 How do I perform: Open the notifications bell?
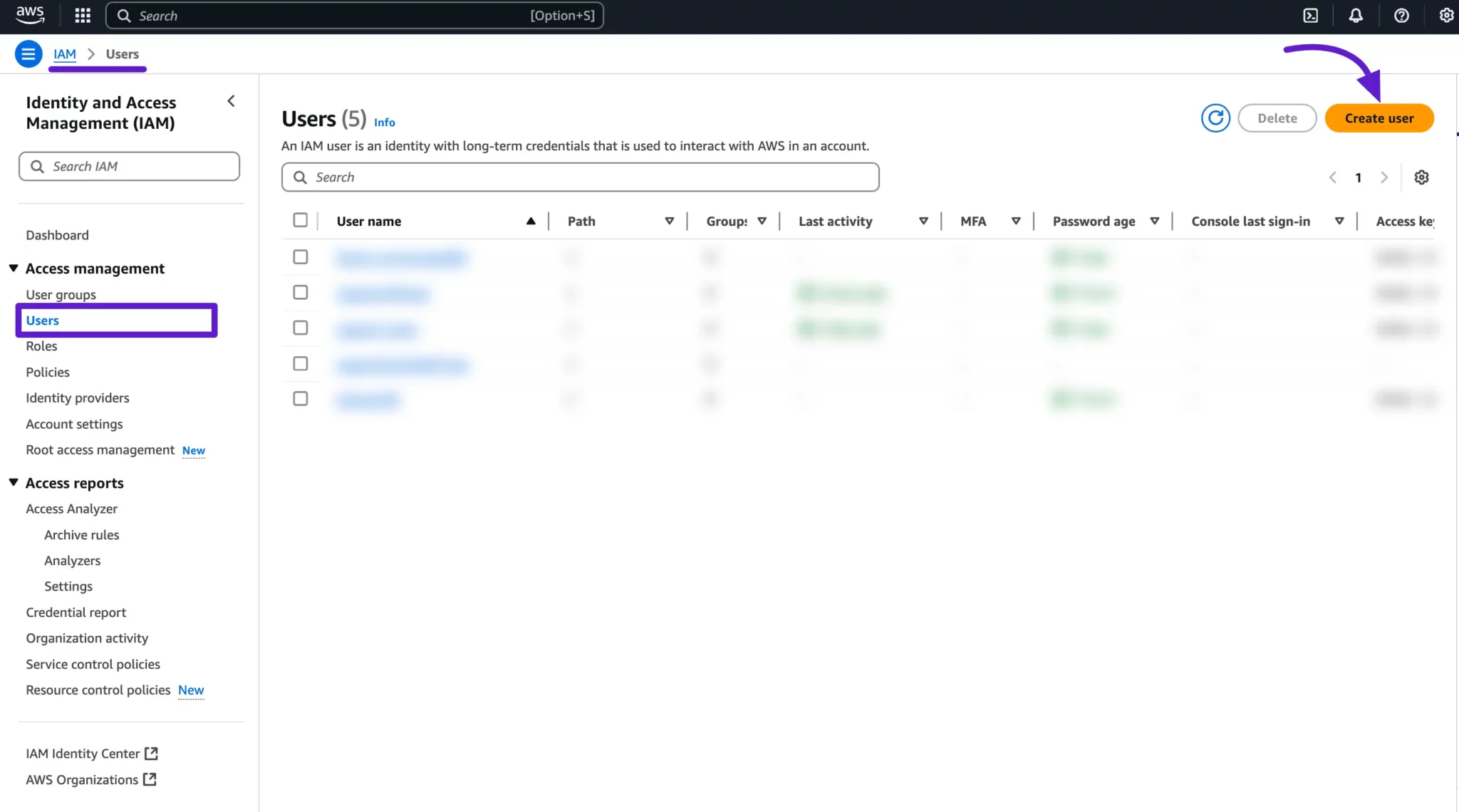pos(1356,16)
